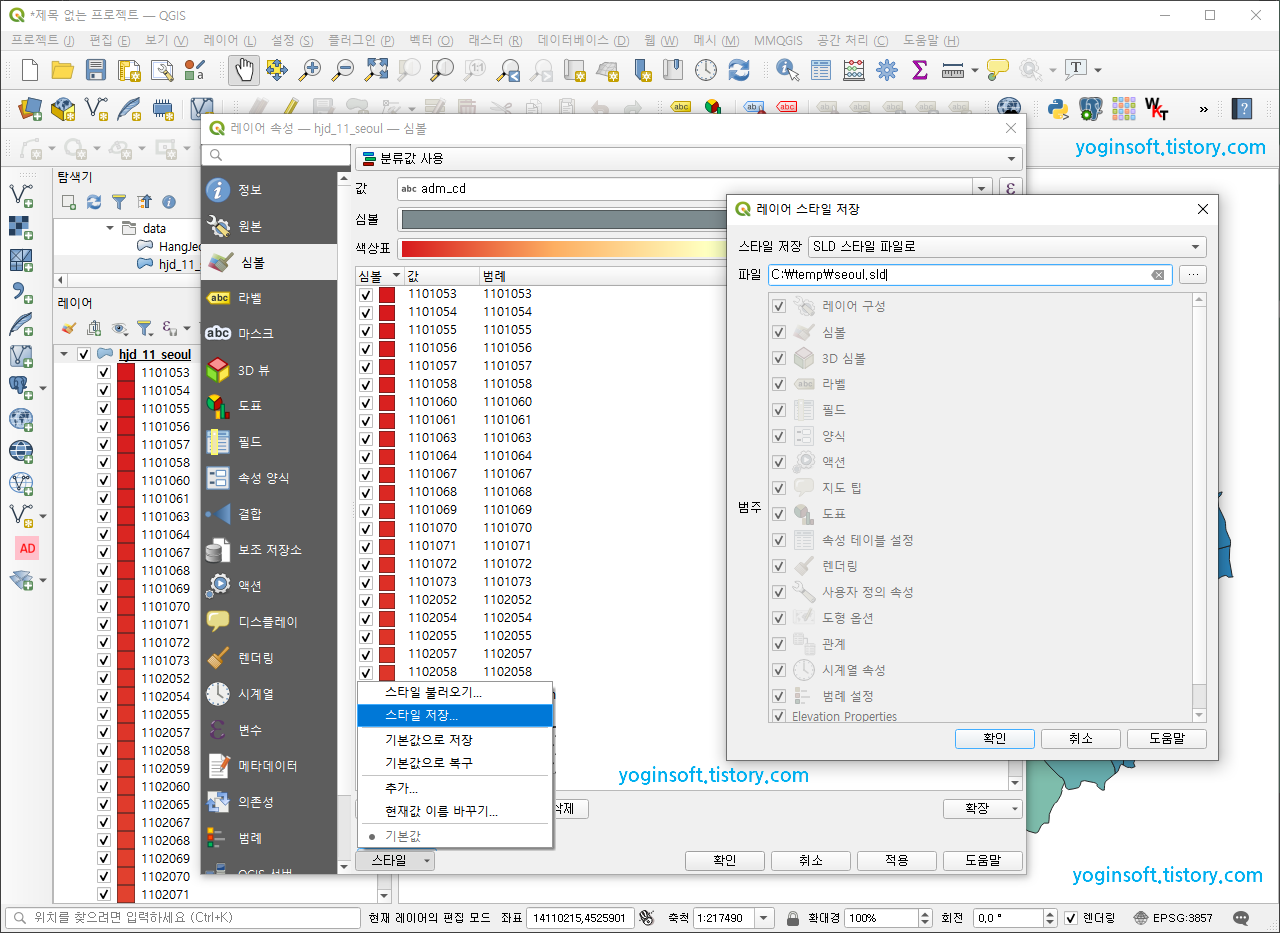Image resolution: width=1280 pixels, height=933 pixels.
Task: Activate the Zoom In magnifier tool
Action: pos(310,70)
